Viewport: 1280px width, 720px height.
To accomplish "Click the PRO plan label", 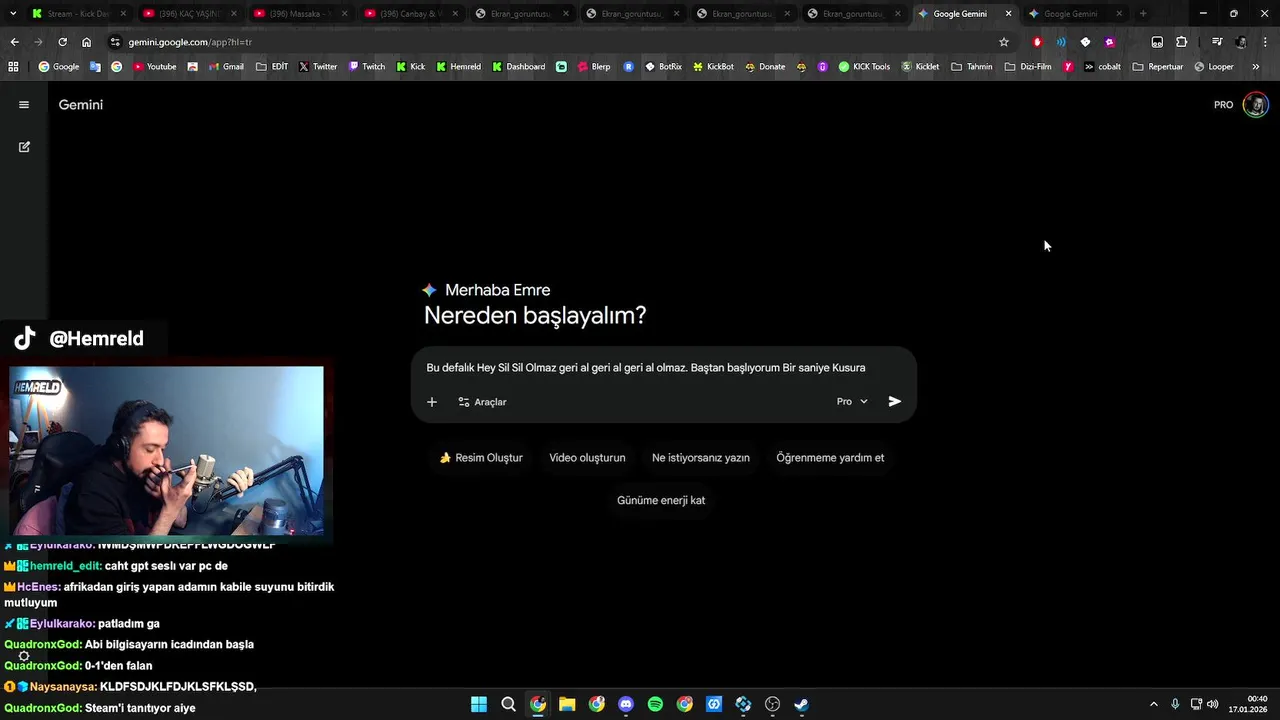I will click(1223, 105).
